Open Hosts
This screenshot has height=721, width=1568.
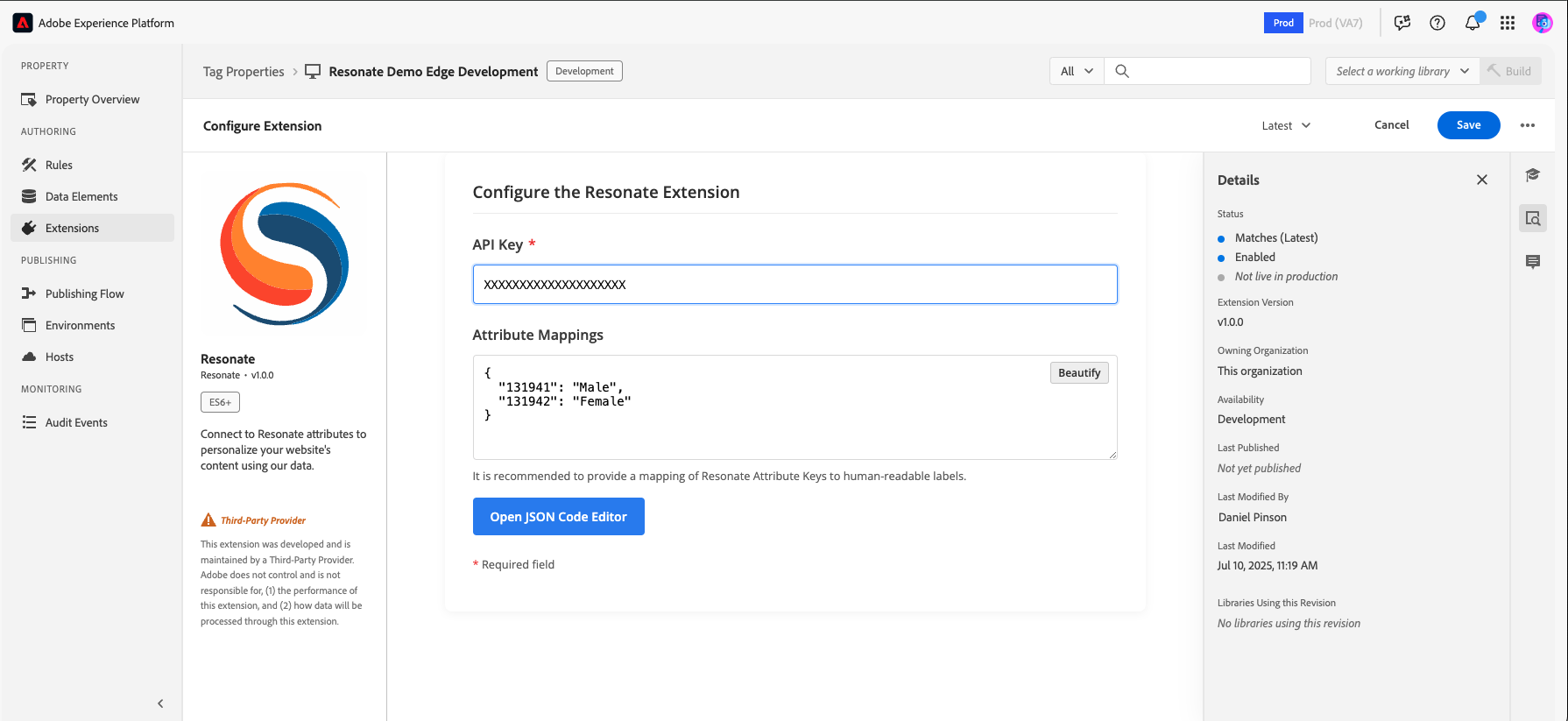pyautogui.click(x=92, y=357)
